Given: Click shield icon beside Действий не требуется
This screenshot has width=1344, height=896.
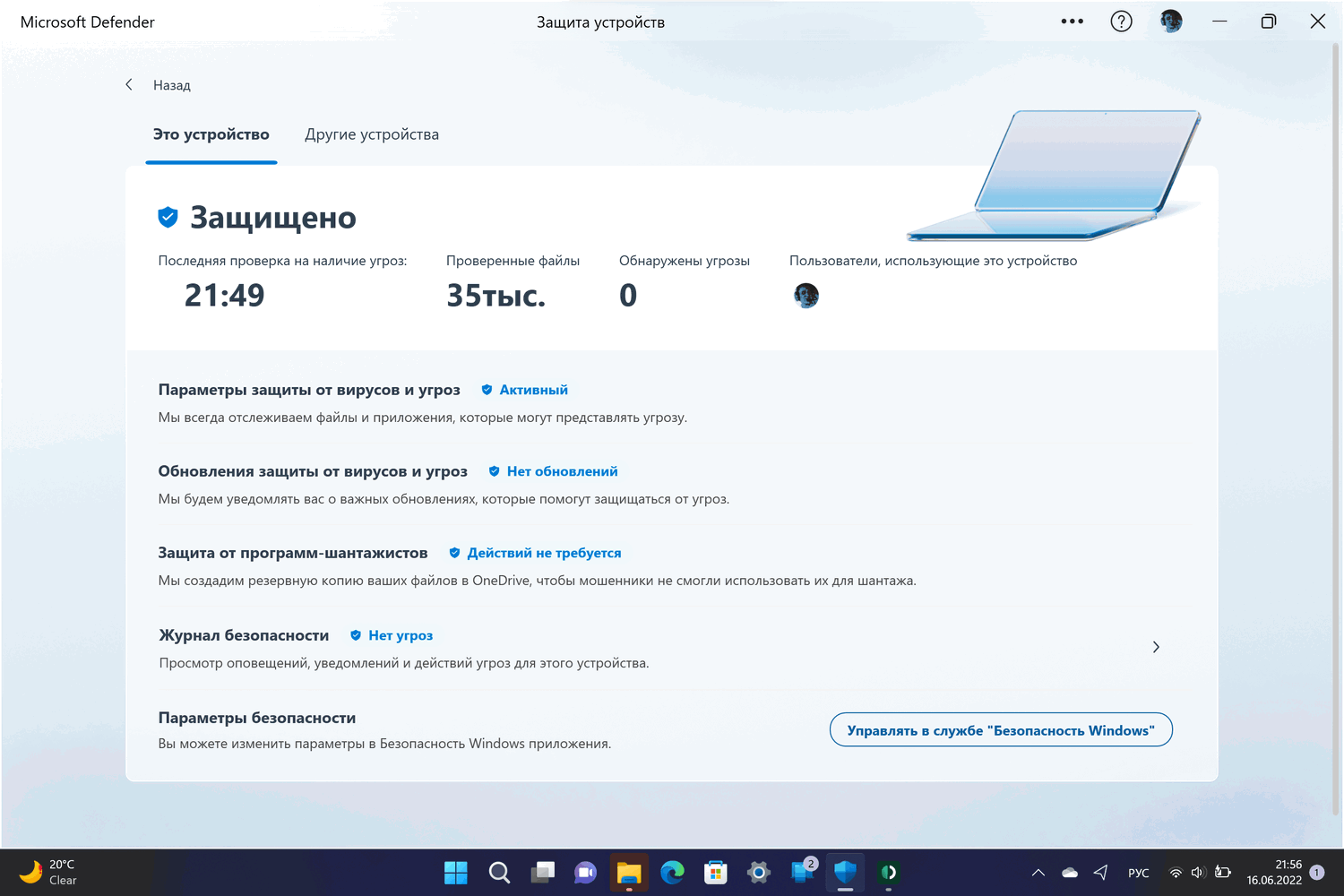Looking at the screenshot, I should point(454,553).
